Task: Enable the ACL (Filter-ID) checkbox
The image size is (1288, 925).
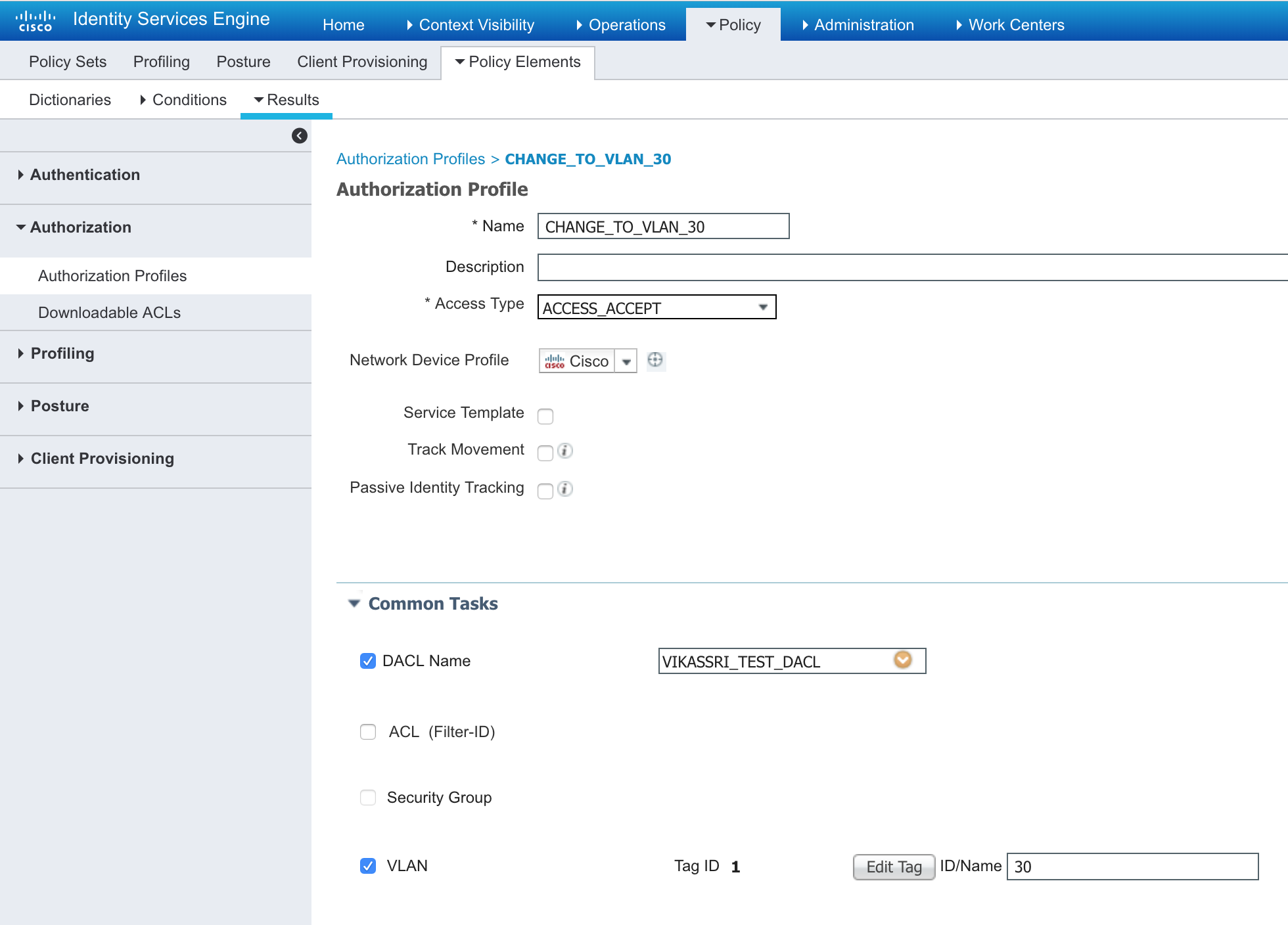Action: click(x=368, y=732)
